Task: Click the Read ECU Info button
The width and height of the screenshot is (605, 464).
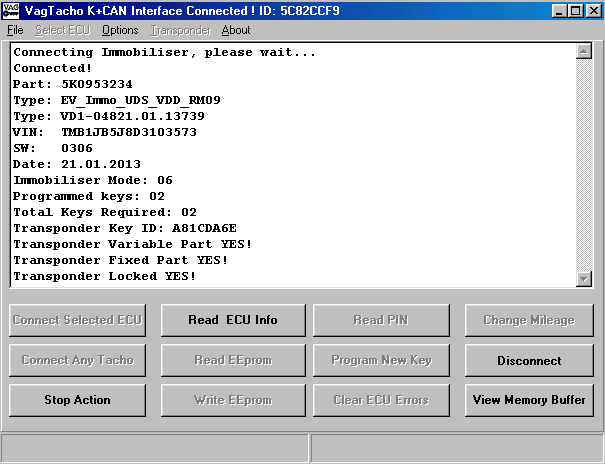Action: coord(233,320)
